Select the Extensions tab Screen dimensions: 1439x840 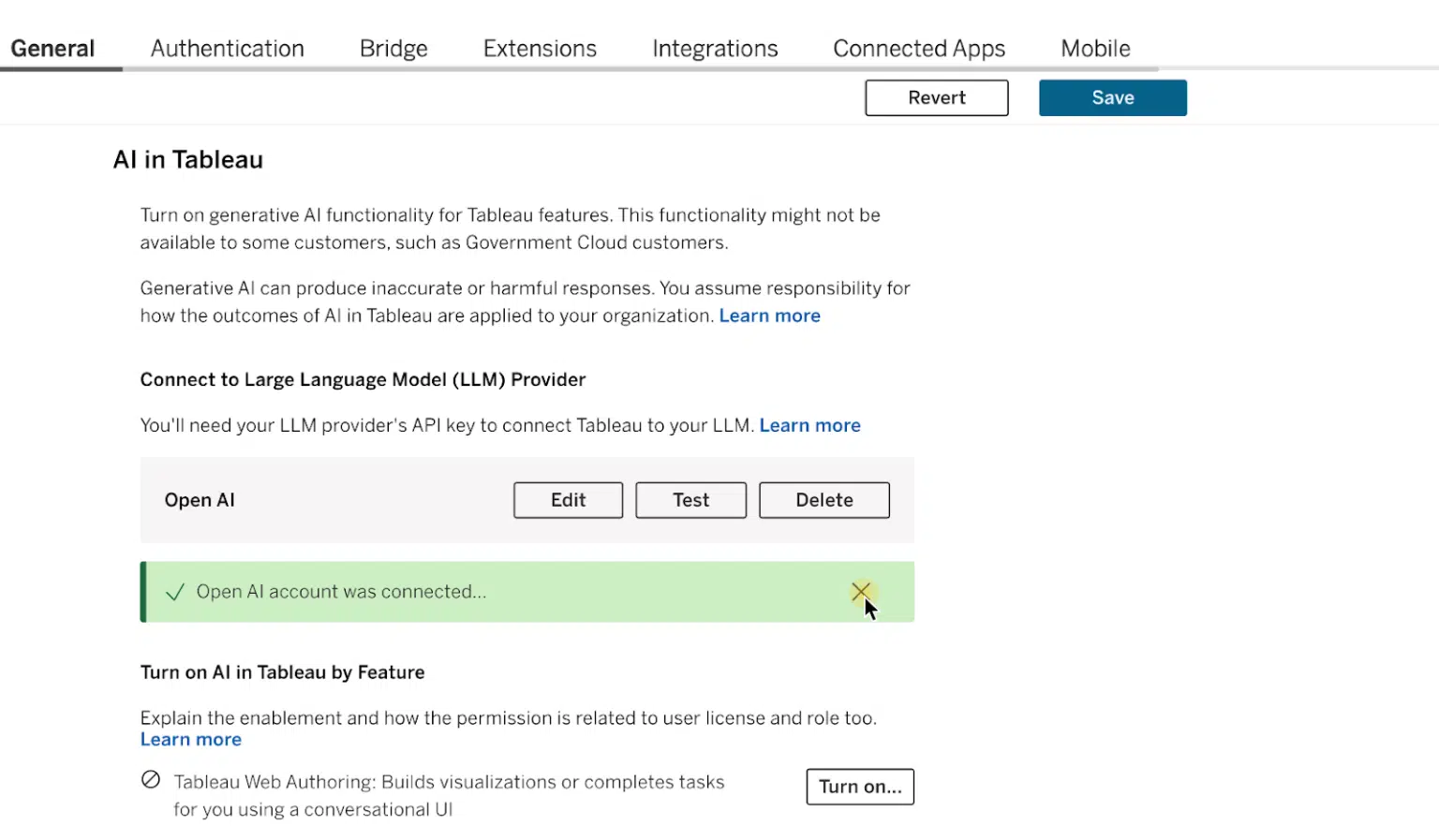540,49
